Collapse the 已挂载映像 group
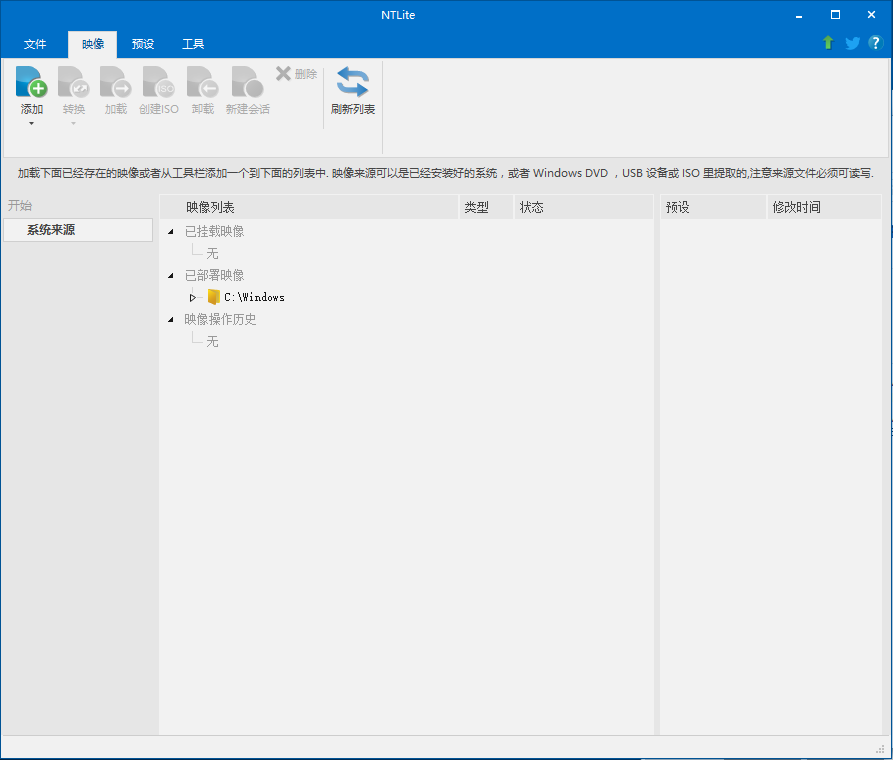The width and height of the screenshot is (893, 760). 170,231
